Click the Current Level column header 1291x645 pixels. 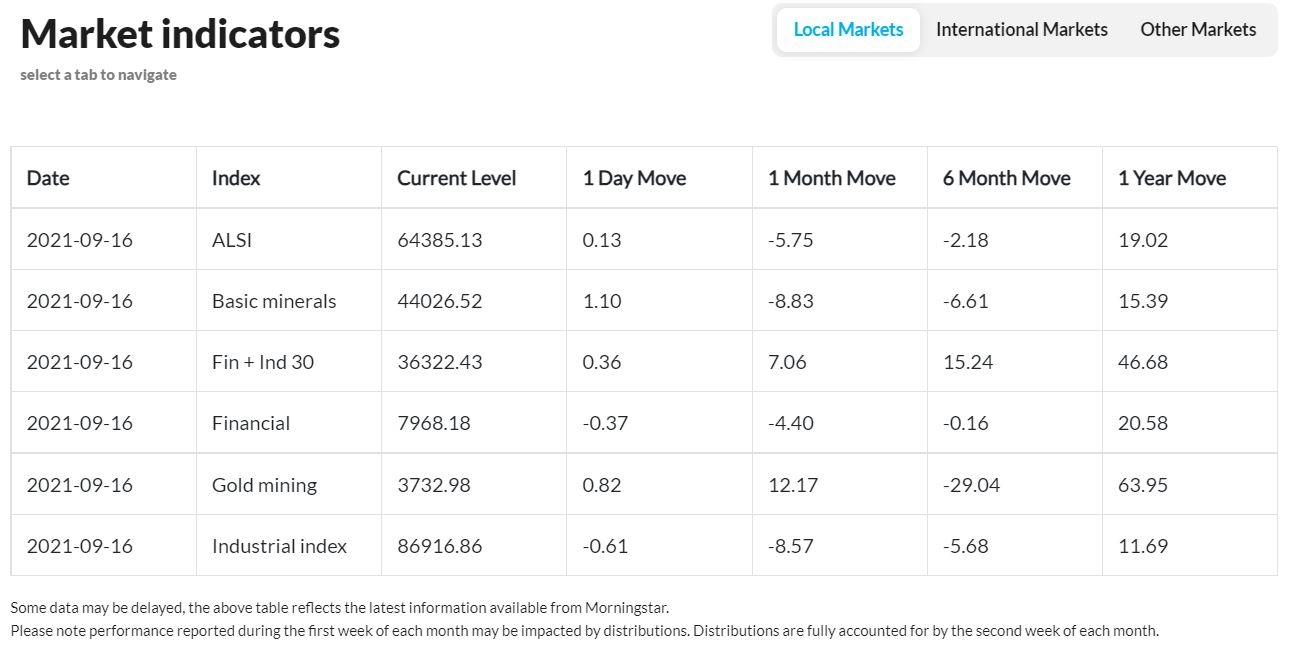457,178
